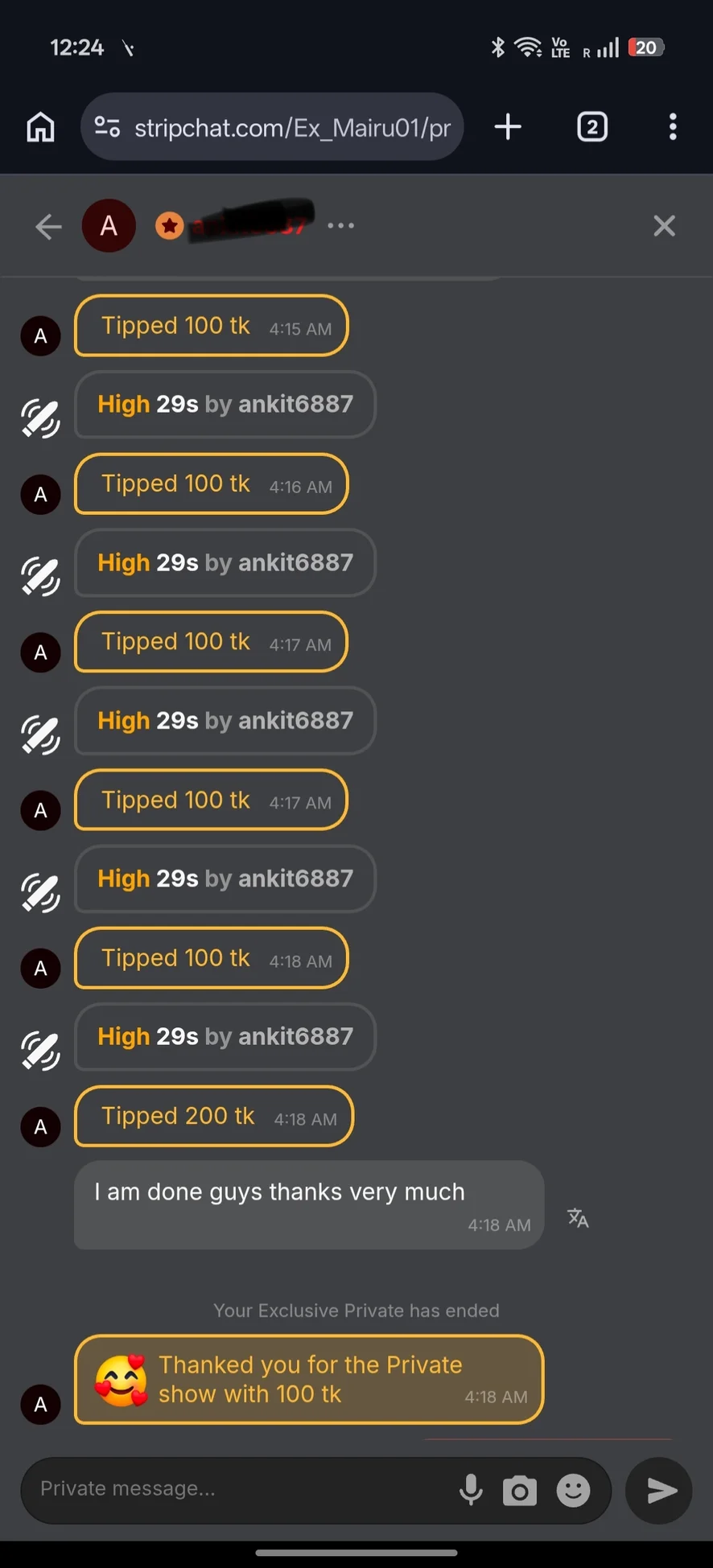The height and width of the screenshot is (1568, 713).
Task: Open the chat header profile avatar
Action: (109, 226)
